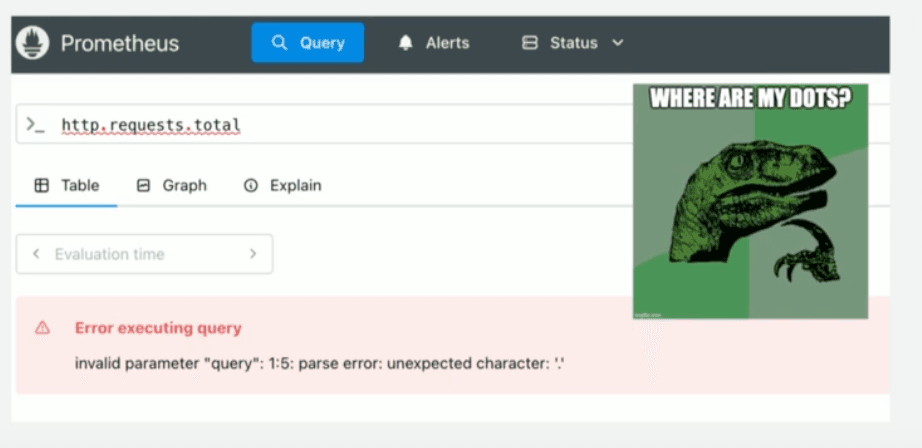Click the table grid icon

pos(42,186)
